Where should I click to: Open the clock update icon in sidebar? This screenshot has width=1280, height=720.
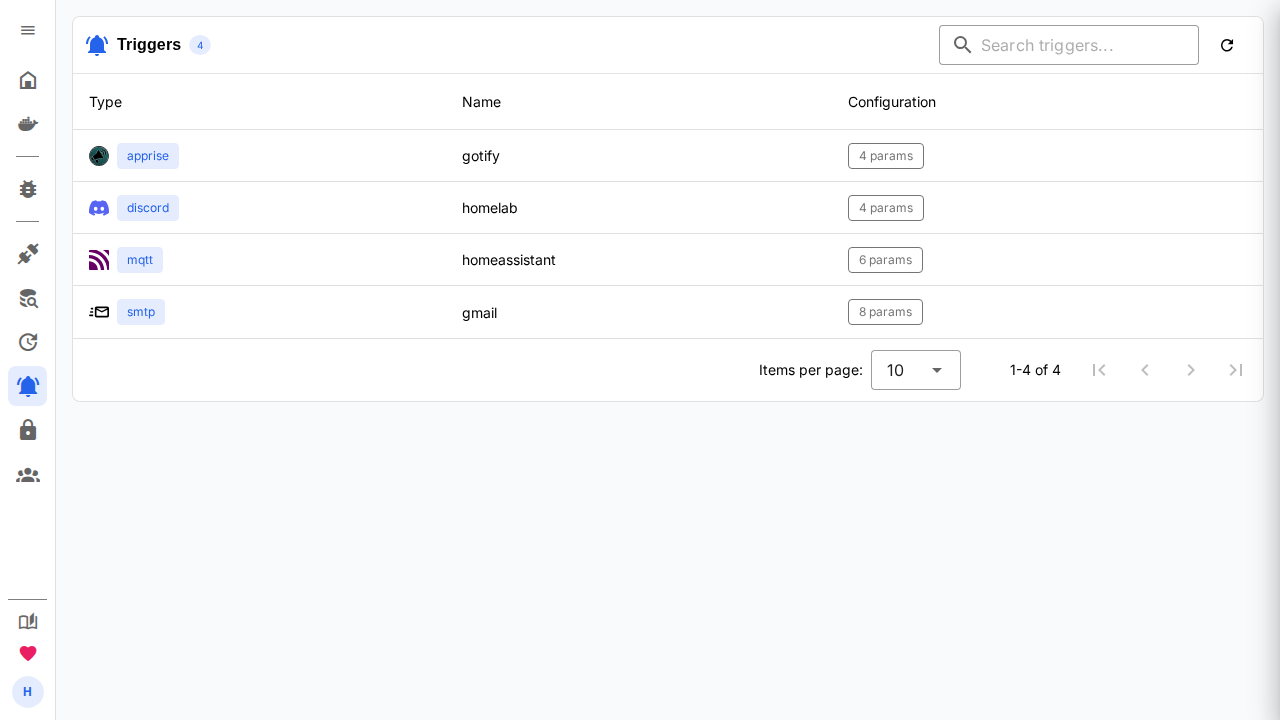[28, 342]
